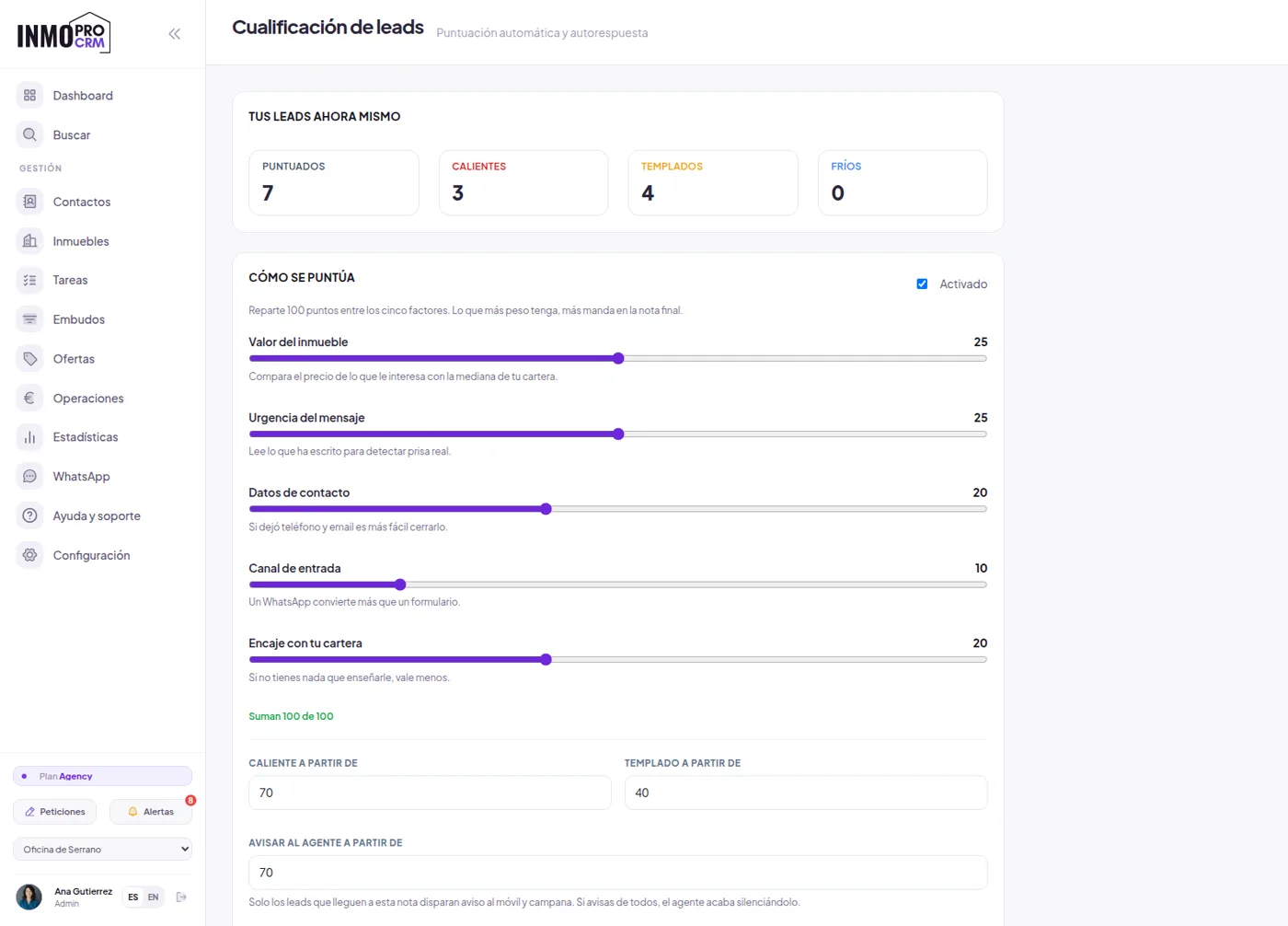Expand the Oficina de Serrano office dropdown
Image resolution: width=1288 pixels, height=926 pixels.
pyautogui.click(x=103, y=849)
